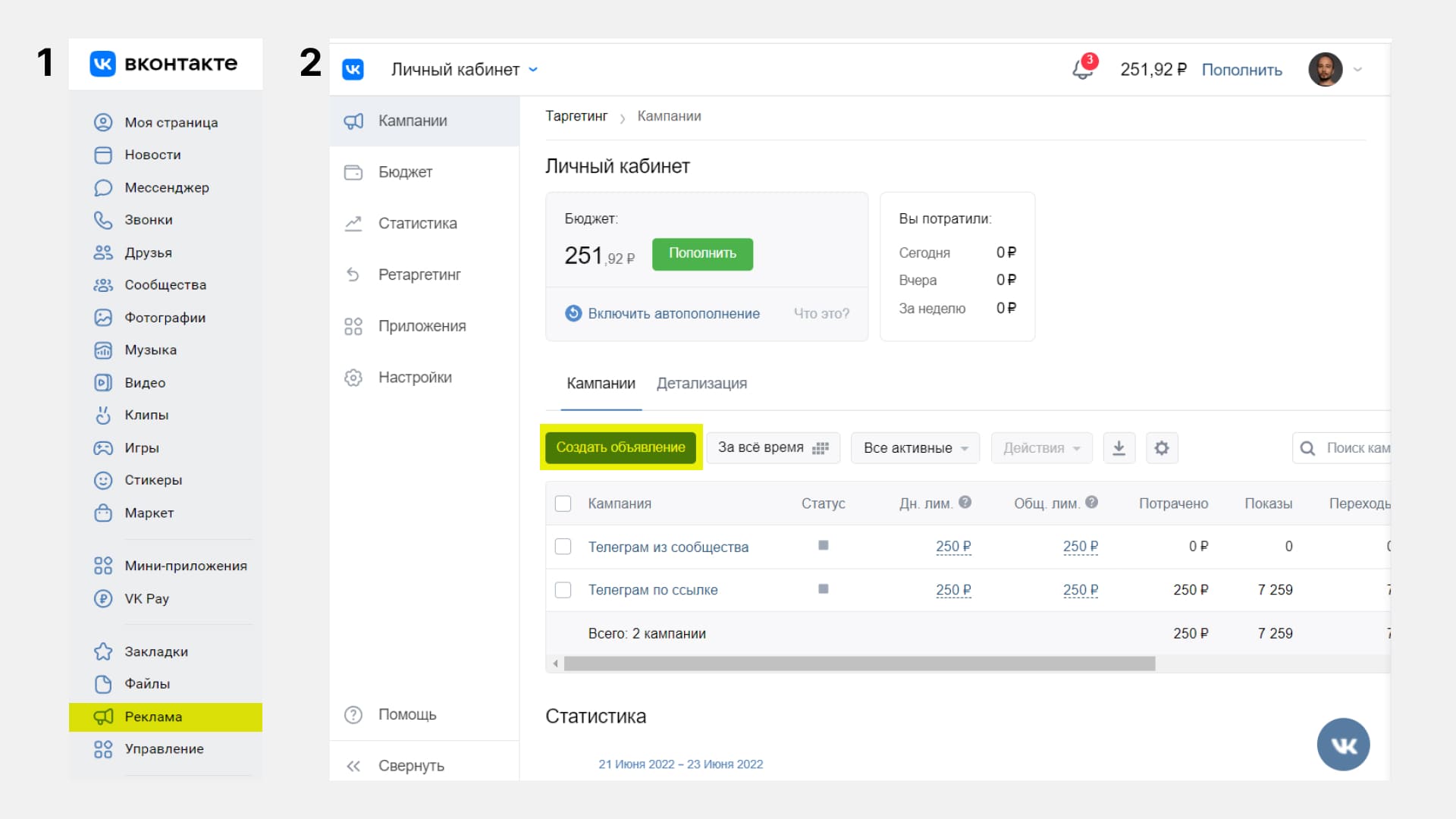Viewport: 1456px width, 819px height.
Task: Toggle select-all checkbox in table header
Action: coord(563,504)
